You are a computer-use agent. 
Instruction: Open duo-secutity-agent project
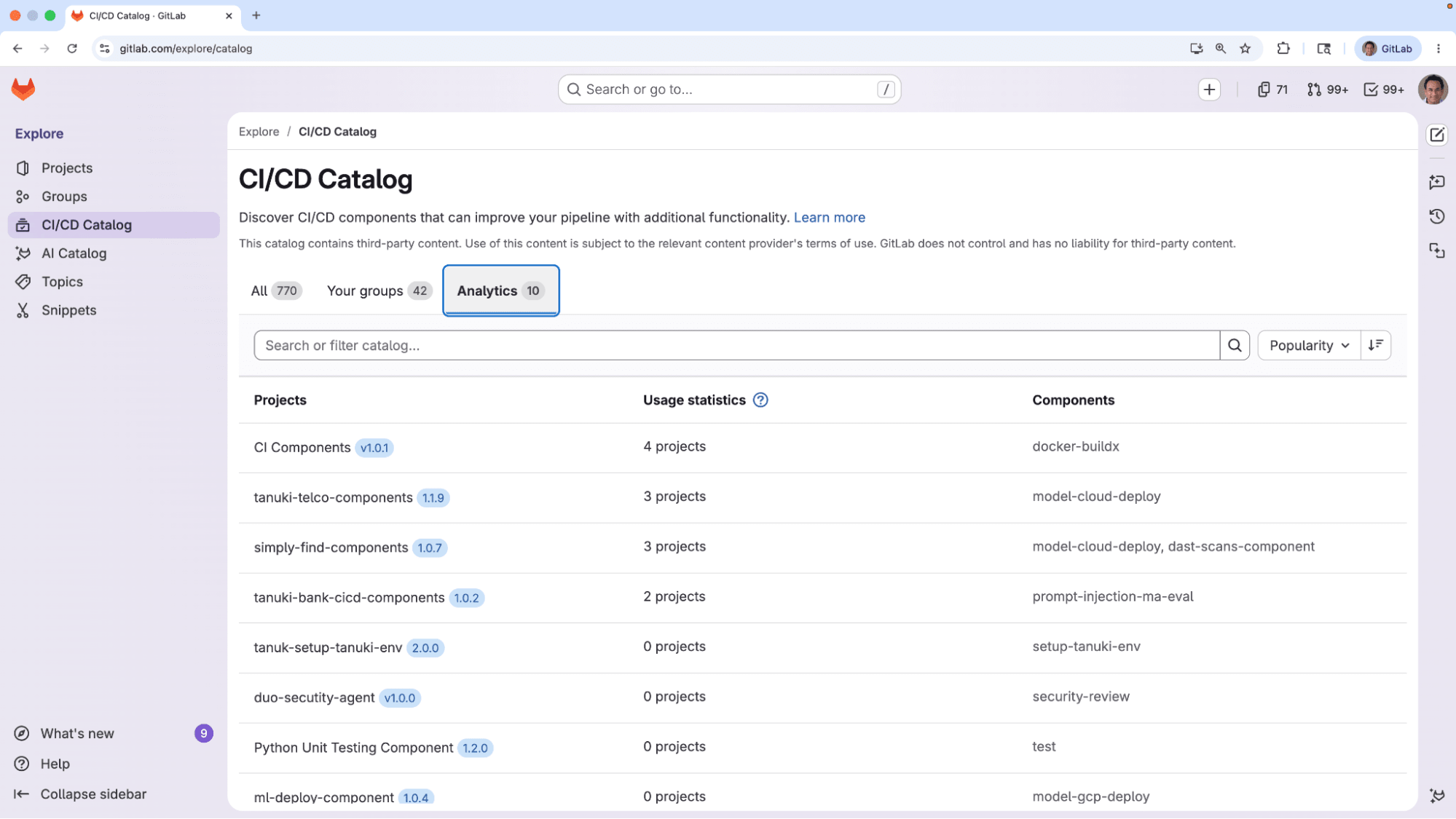[x=315, y=698]
